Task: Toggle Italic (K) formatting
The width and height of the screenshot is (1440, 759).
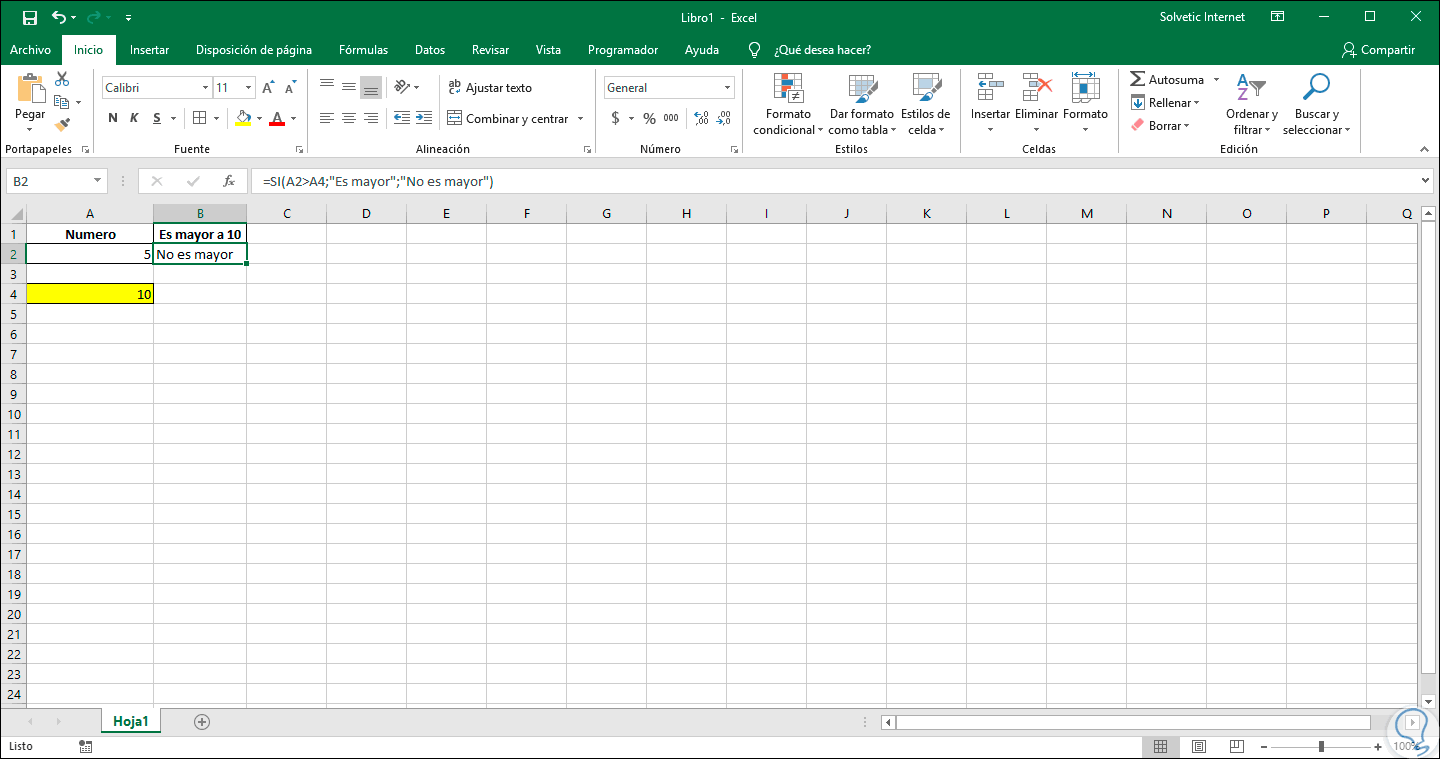Action: coord(134,118)
